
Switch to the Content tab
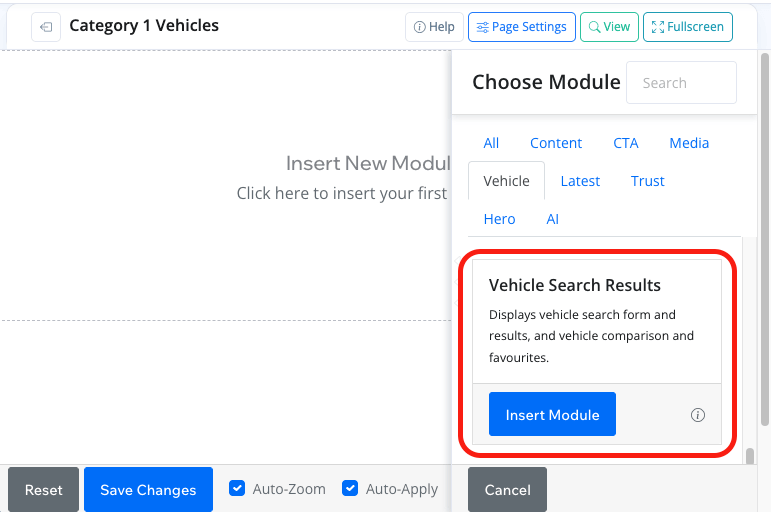point(556,143)
